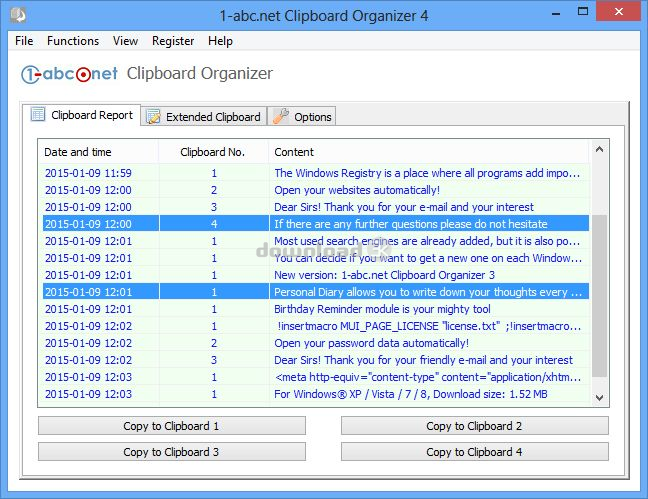Select row 'Most used search engines are already added'
Viewport: 648px width, 499px height.
pyautogui.click(x=316, y=241)
